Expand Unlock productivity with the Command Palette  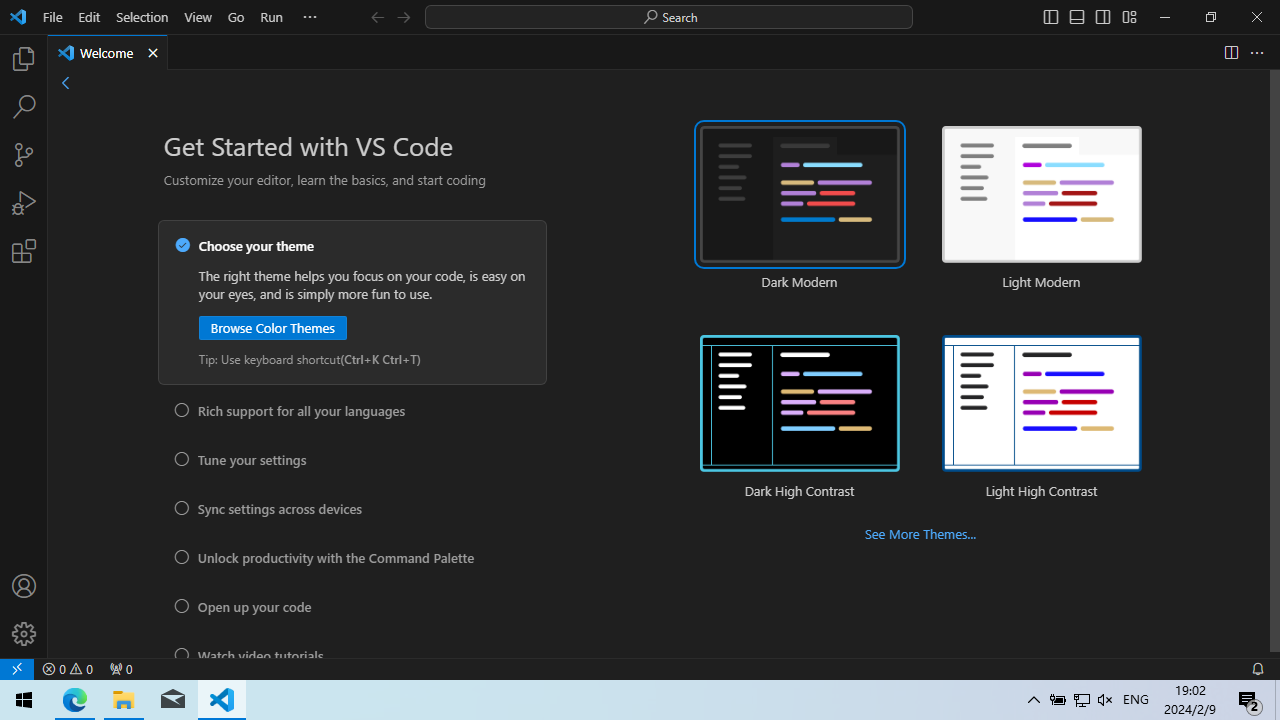coord(336,558)
